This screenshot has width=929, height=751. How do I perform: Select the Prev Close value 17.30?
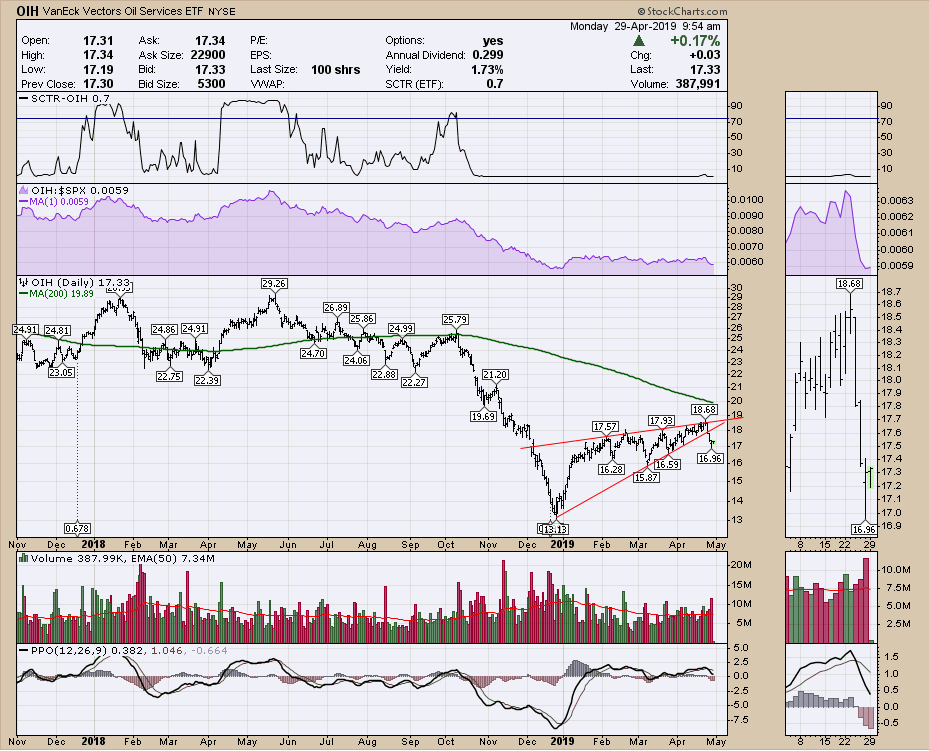pyautogui.click(x=98, y=84)
